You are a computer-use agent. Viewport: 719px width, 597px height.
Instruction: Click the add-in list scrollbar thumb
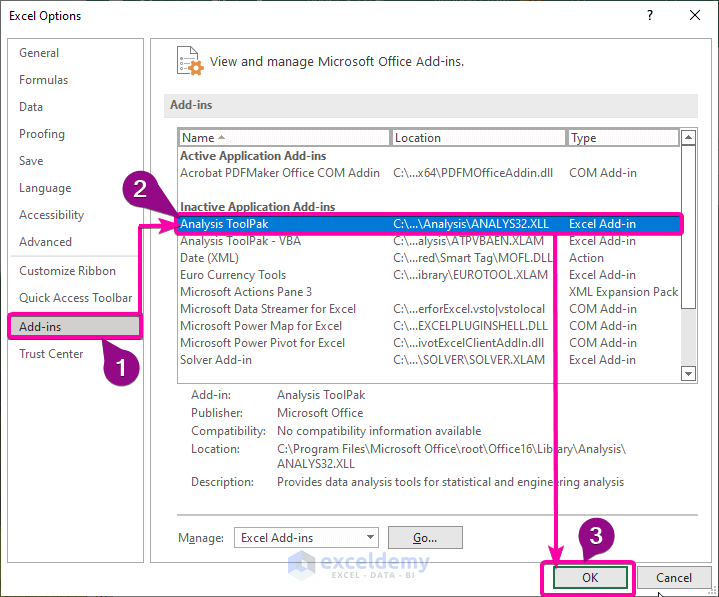[x=688, y=227]
